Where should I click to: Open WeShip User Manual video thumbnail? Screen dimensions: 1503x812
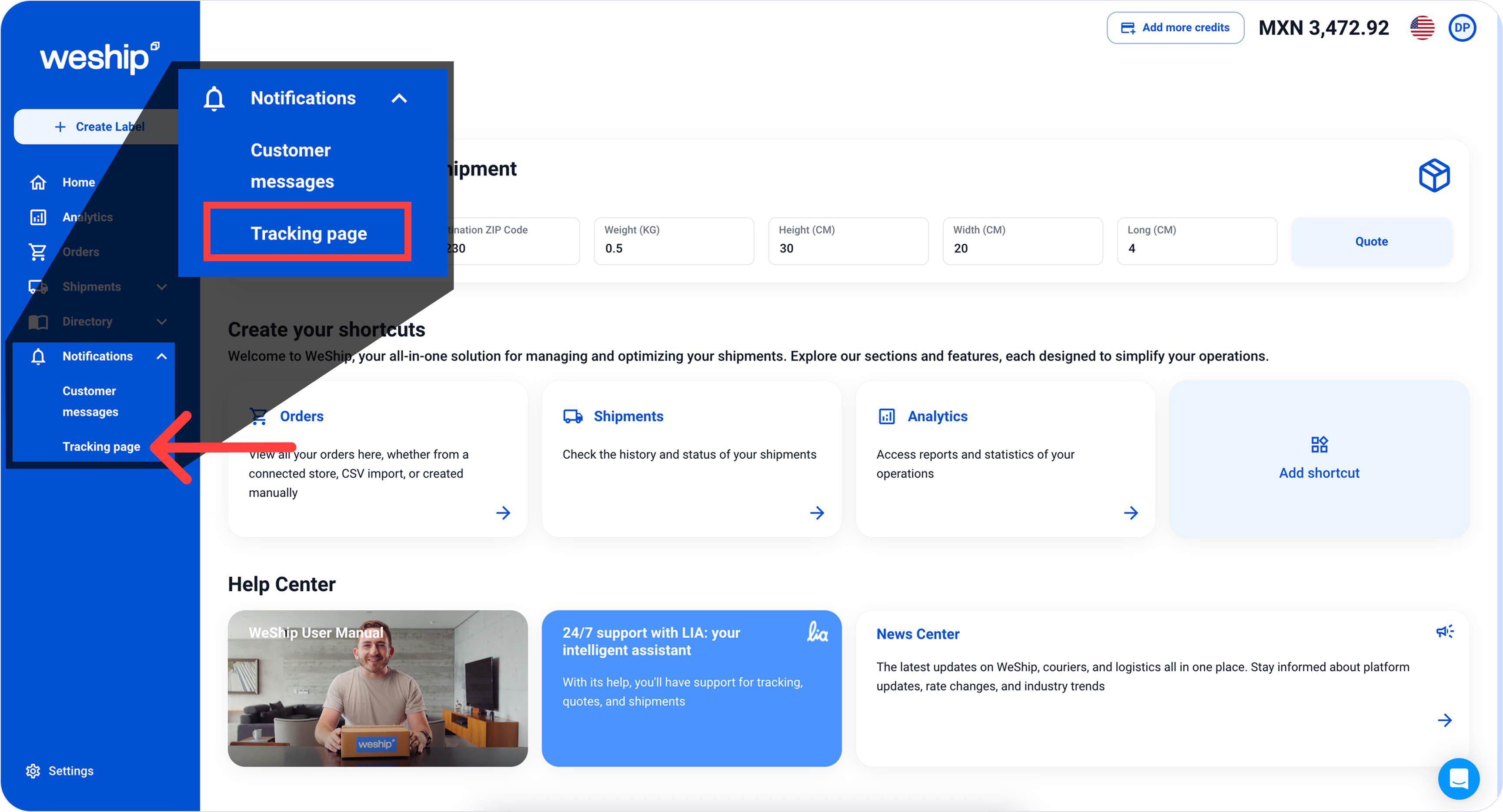377,689
